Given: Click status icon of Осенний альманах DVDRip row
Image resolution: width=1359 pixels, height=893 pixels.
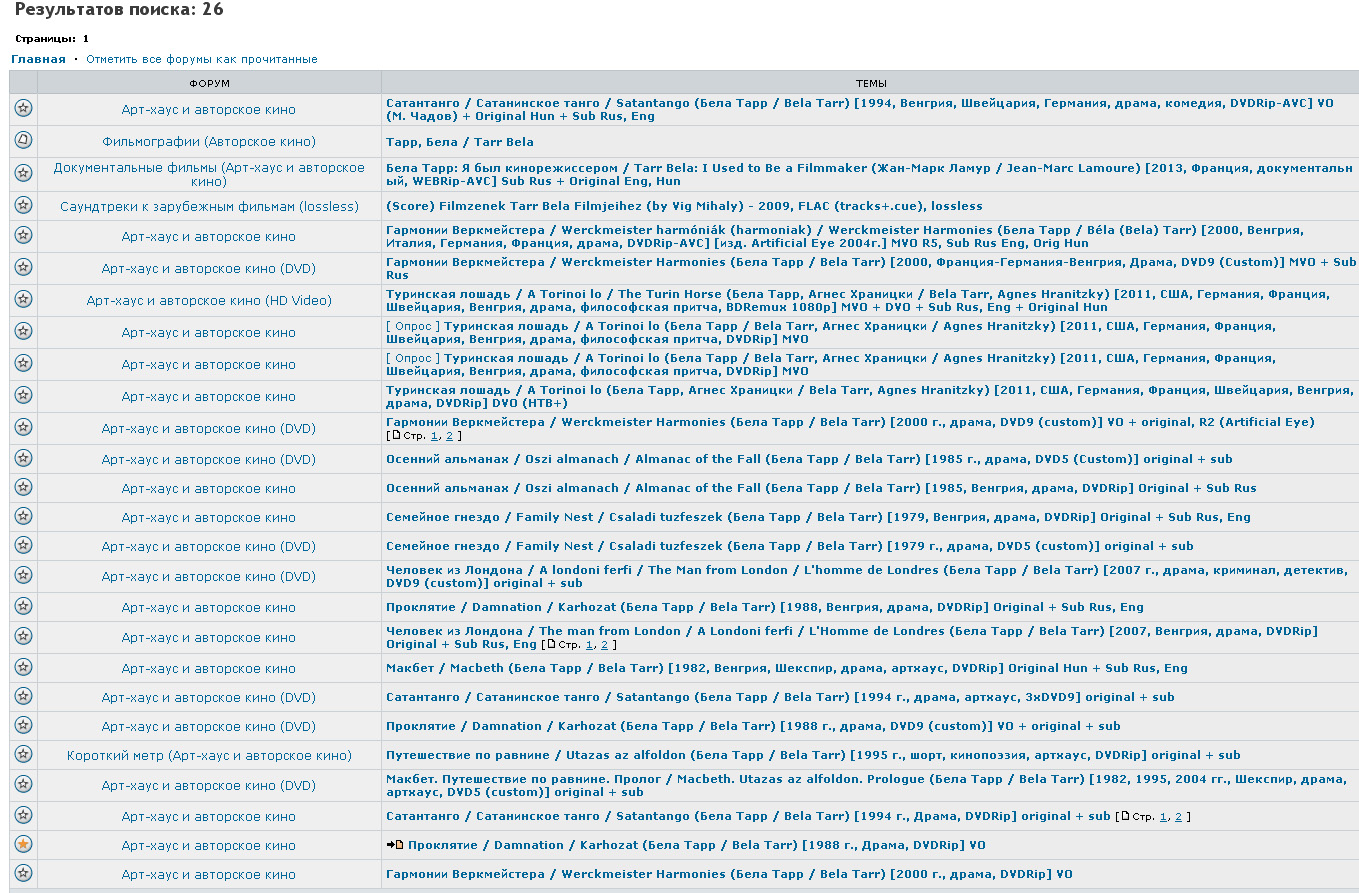Looking at the screenshot, I should pyautogui.click(x=23, y=487).
